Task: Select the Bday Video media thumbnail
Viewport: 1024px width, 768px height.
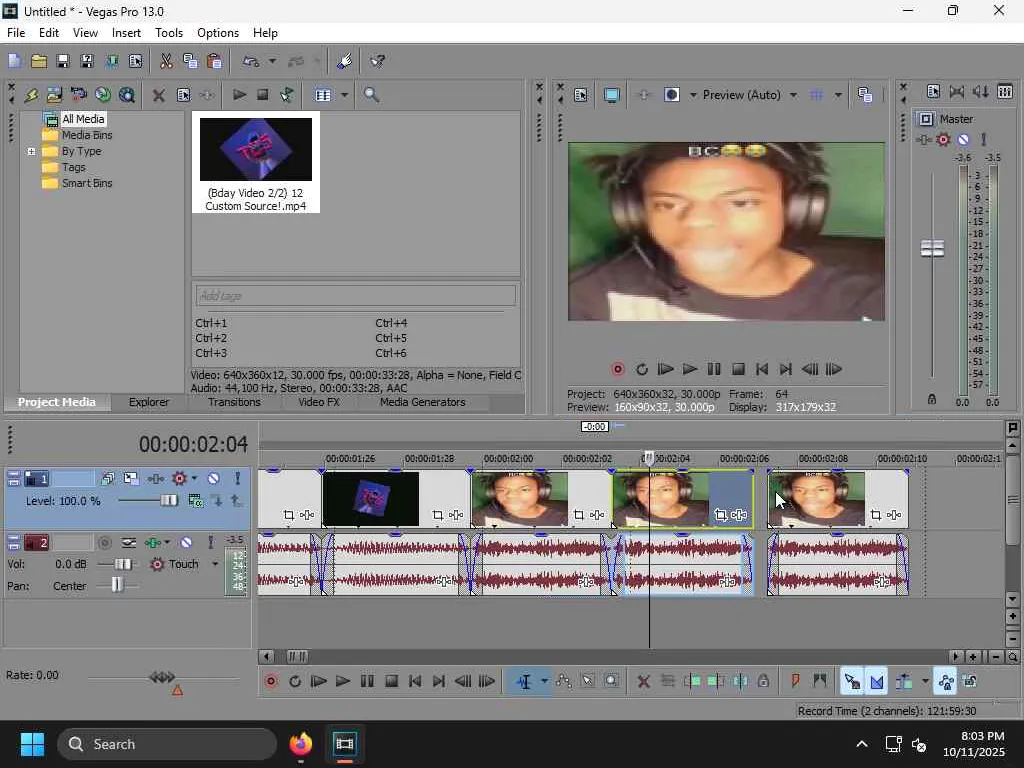Action: [256, 150]
